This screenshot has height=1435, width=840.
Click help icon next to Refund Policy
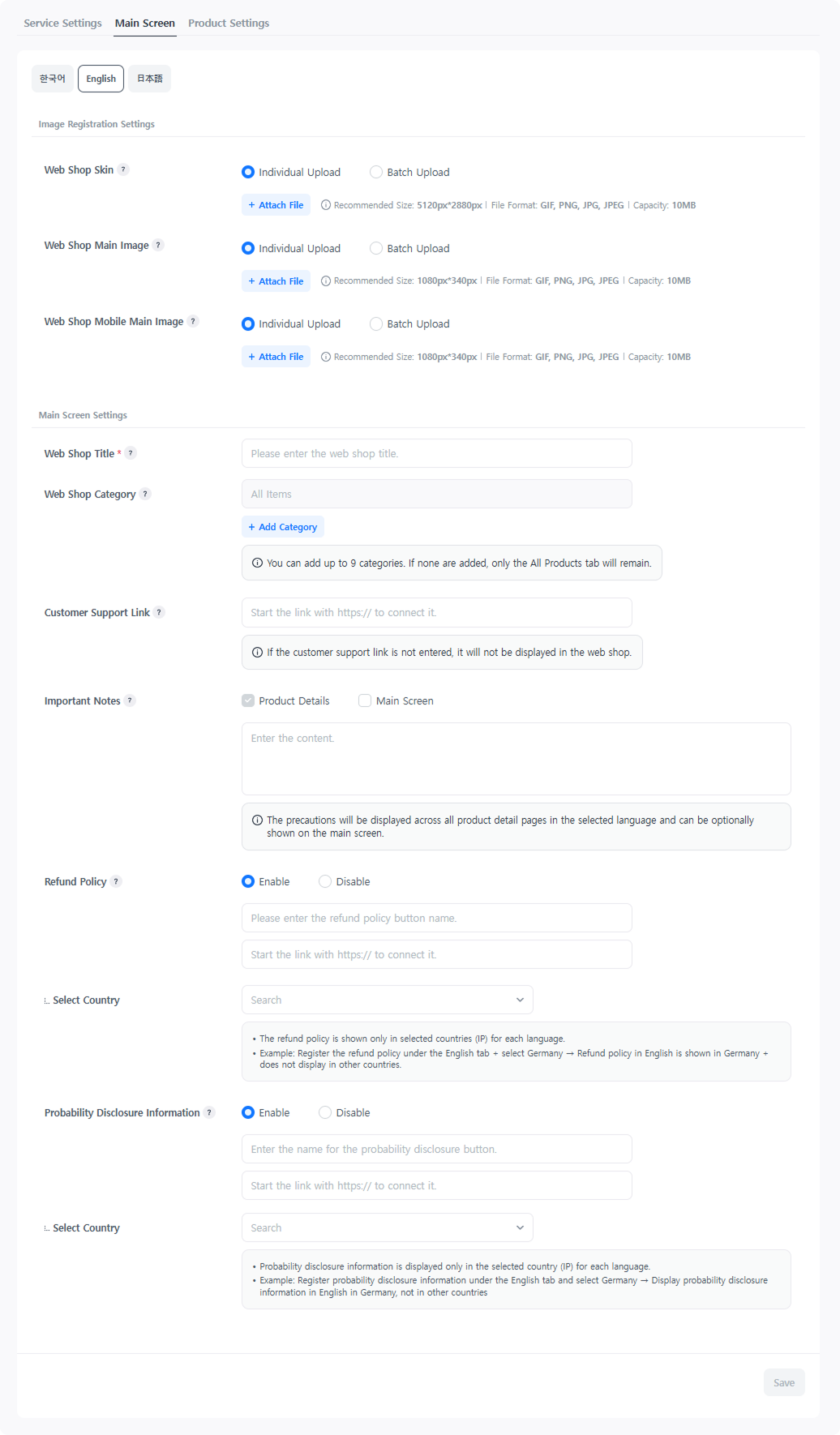116,881
